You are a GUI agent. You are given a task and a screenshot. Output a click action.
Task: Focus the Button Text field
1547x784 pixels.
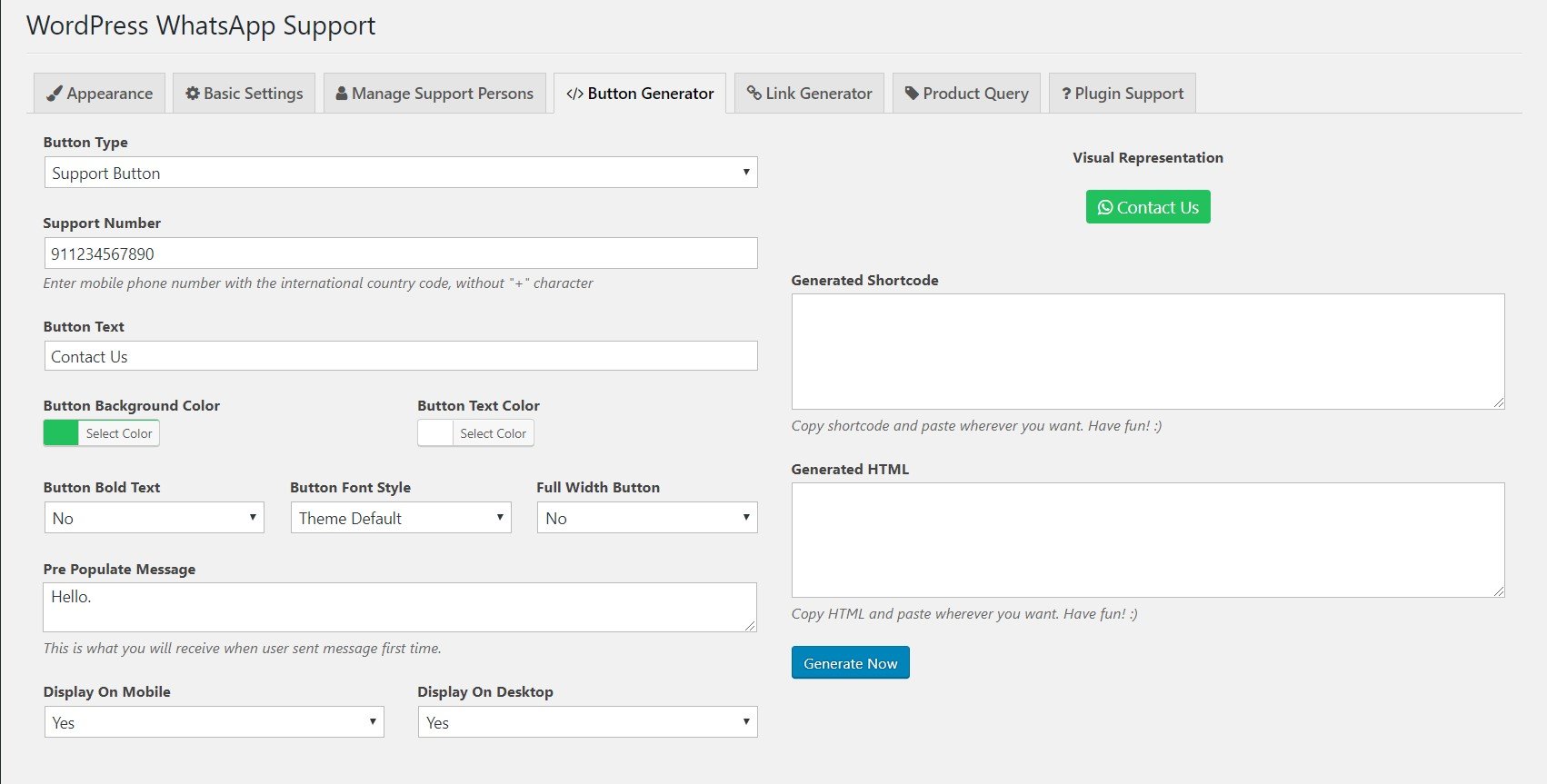(401, 356)
